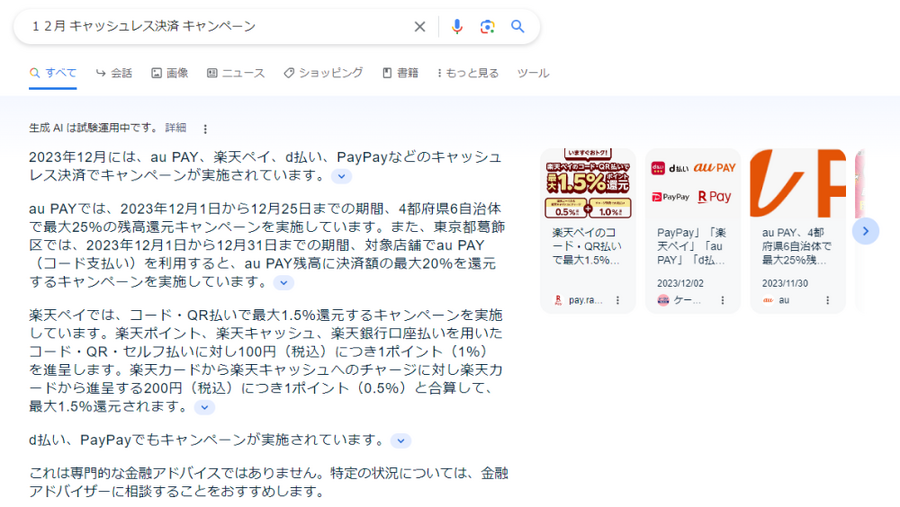Open the PayPay」「楽天ペイ」 card title
This screenshot has height=507, width=900.
coord(692,246)
